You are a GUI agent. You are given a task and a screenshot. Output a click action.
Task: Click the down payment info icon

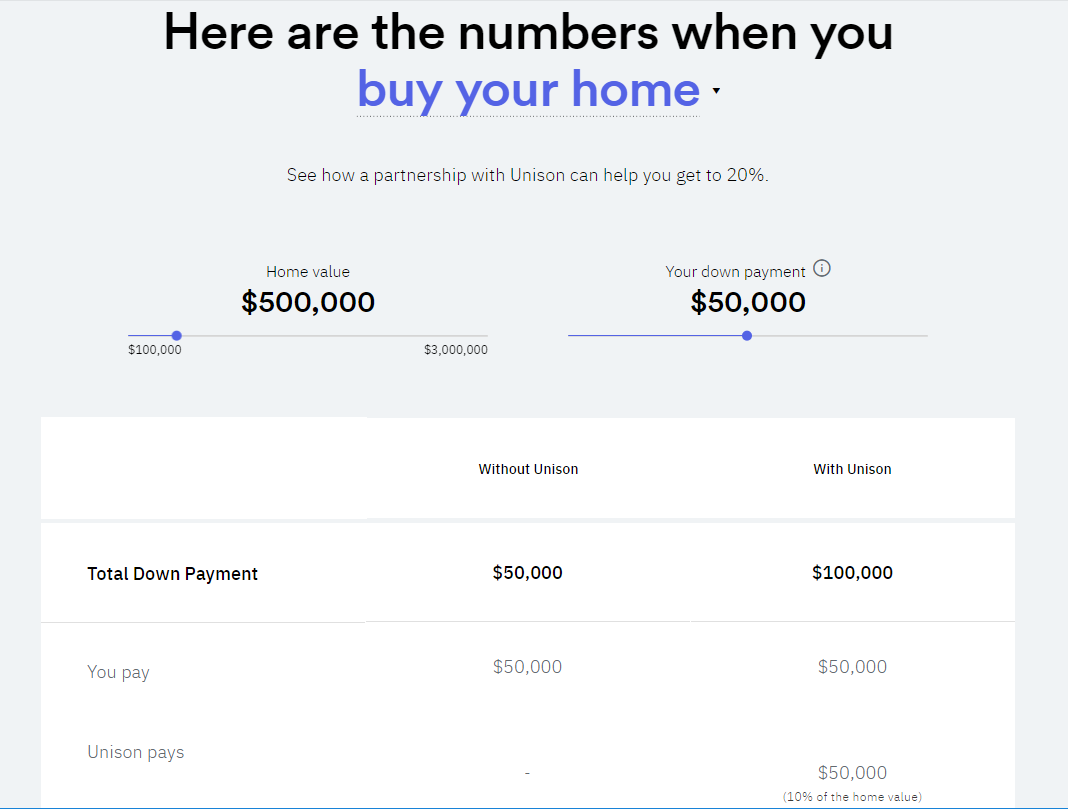(822, 268)
